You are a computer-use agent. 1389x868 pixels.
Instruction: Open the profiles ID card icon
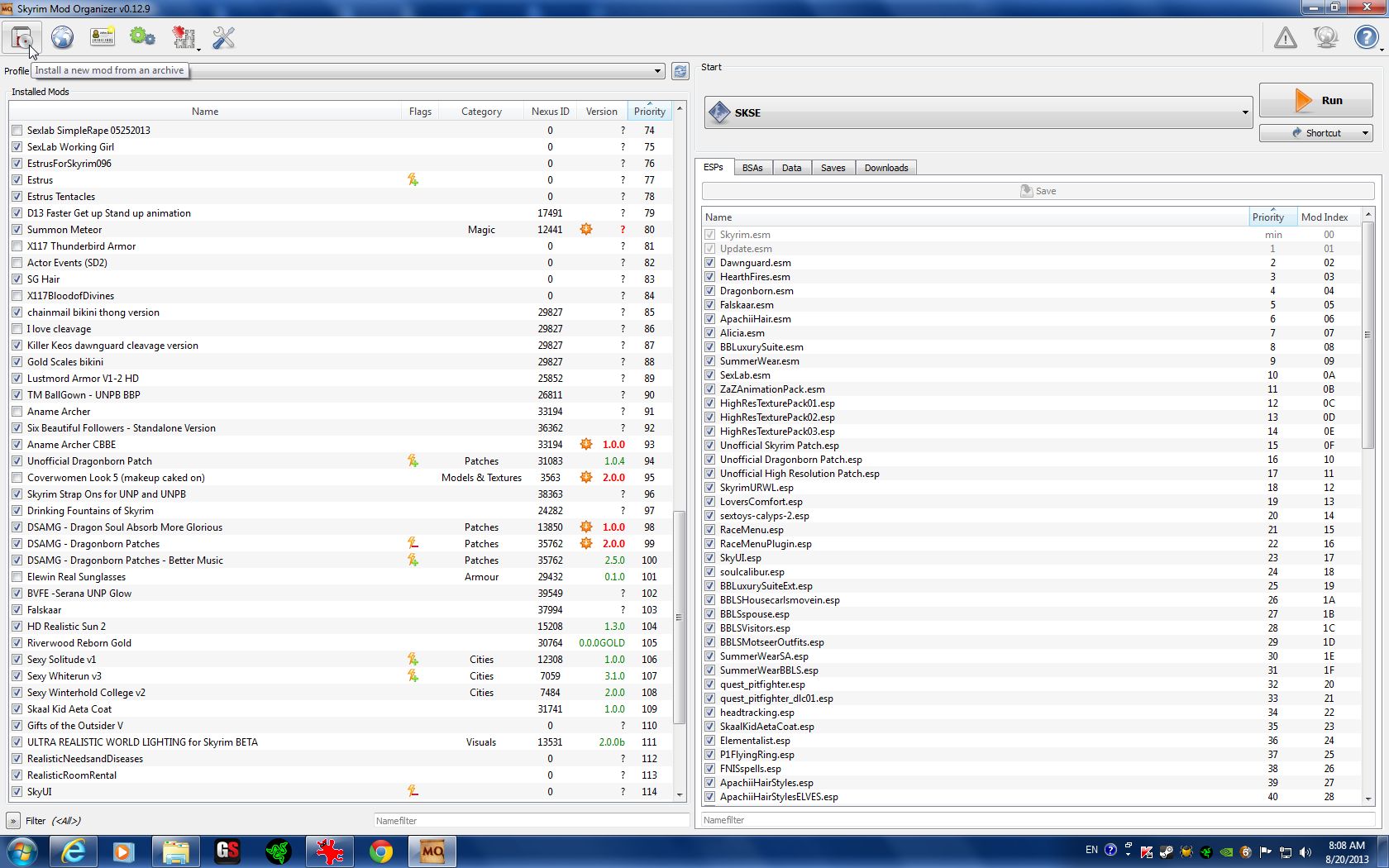click(x=103, y=38)
